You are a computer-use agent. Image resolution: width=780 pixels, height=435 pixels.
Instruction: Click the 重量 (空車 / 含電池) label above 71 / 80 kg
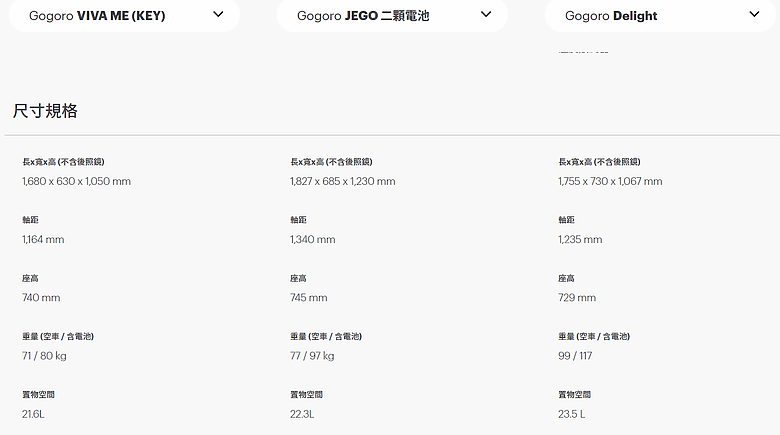pyautogui.click(x=58, y=336)
